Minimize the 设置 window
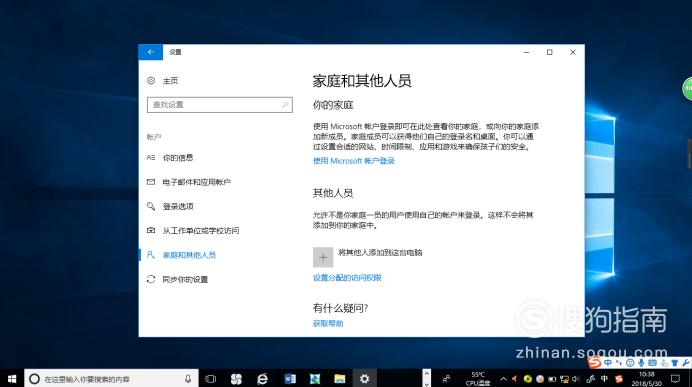Image resolution: width=692 pixels, height=387 pixels. tap(526, 52)
